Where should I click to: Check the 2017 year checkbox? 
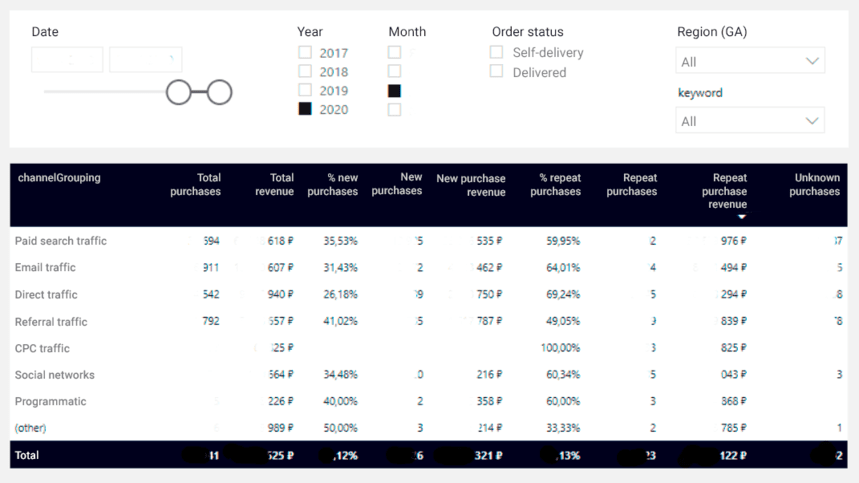[305, 53]
